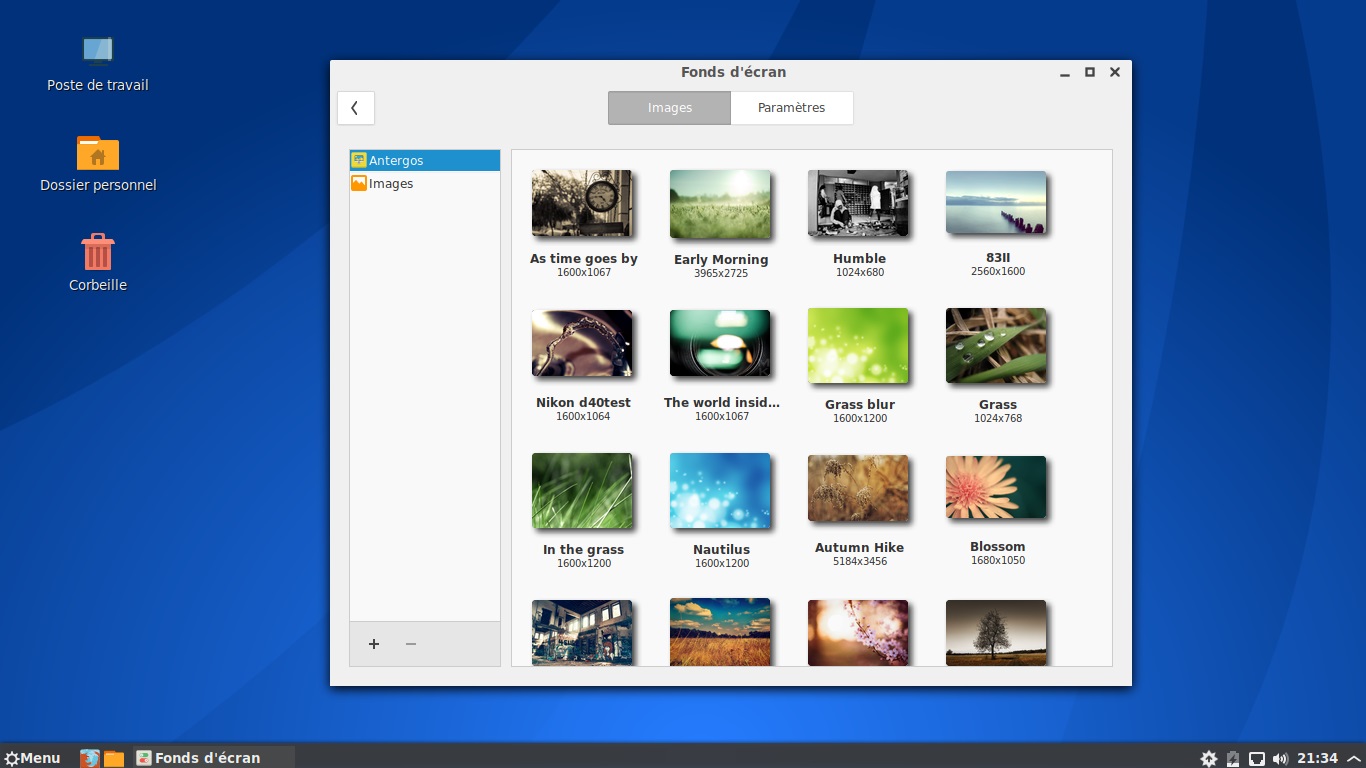Open the settings gear in the system tray
Image resolution: width=1366 pixels, height=768 pixels.
point(1209,758)
